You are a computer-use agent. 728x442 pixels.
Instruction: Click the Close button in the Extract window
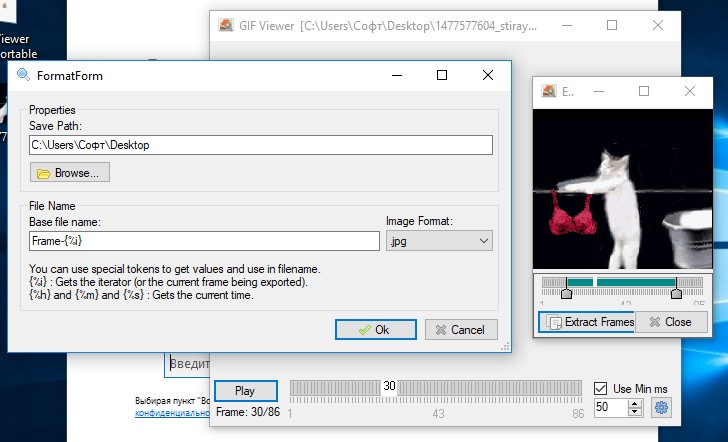point(671,322)
